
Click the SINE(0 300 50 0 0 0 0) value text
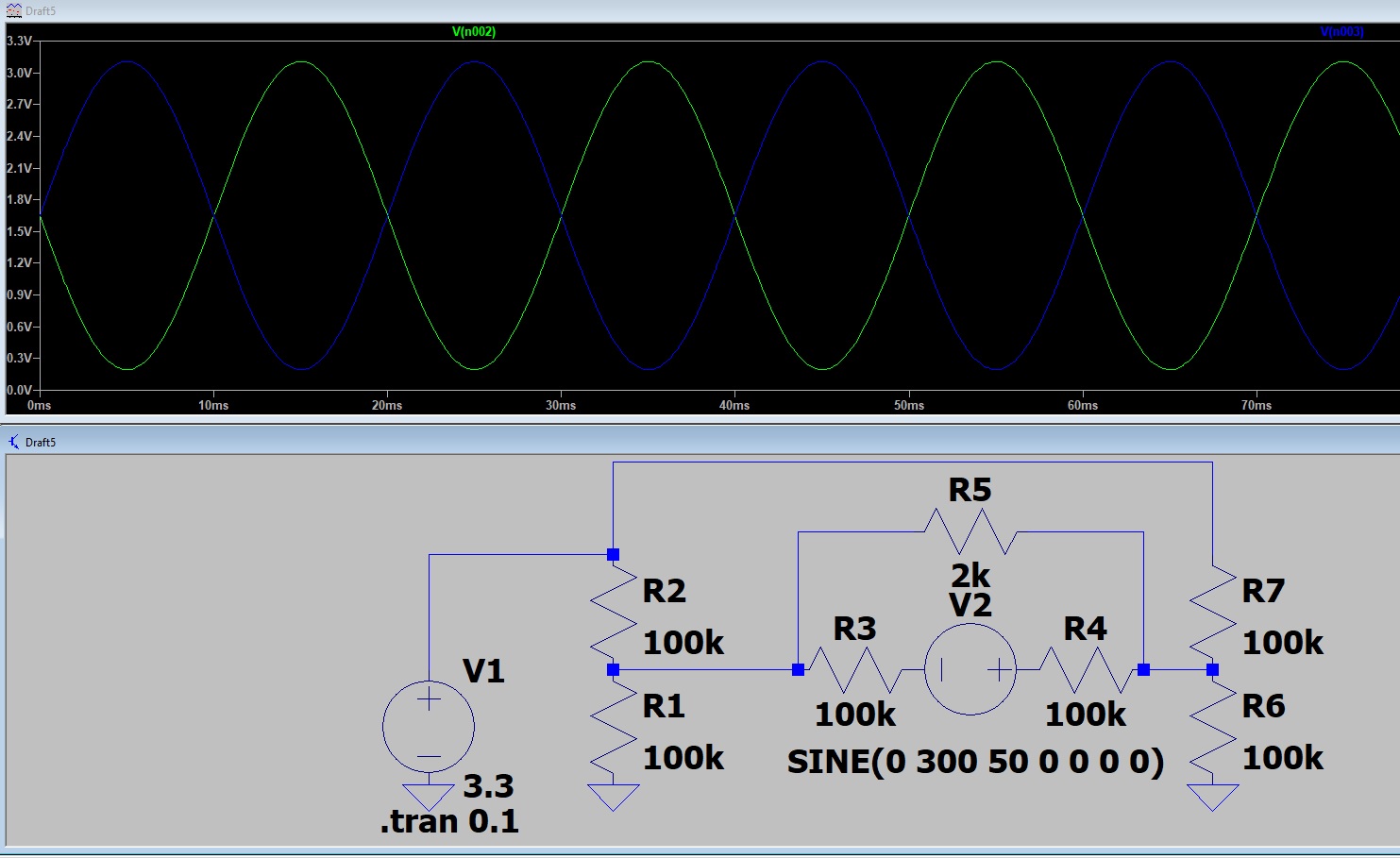click(x=975, y=762)
